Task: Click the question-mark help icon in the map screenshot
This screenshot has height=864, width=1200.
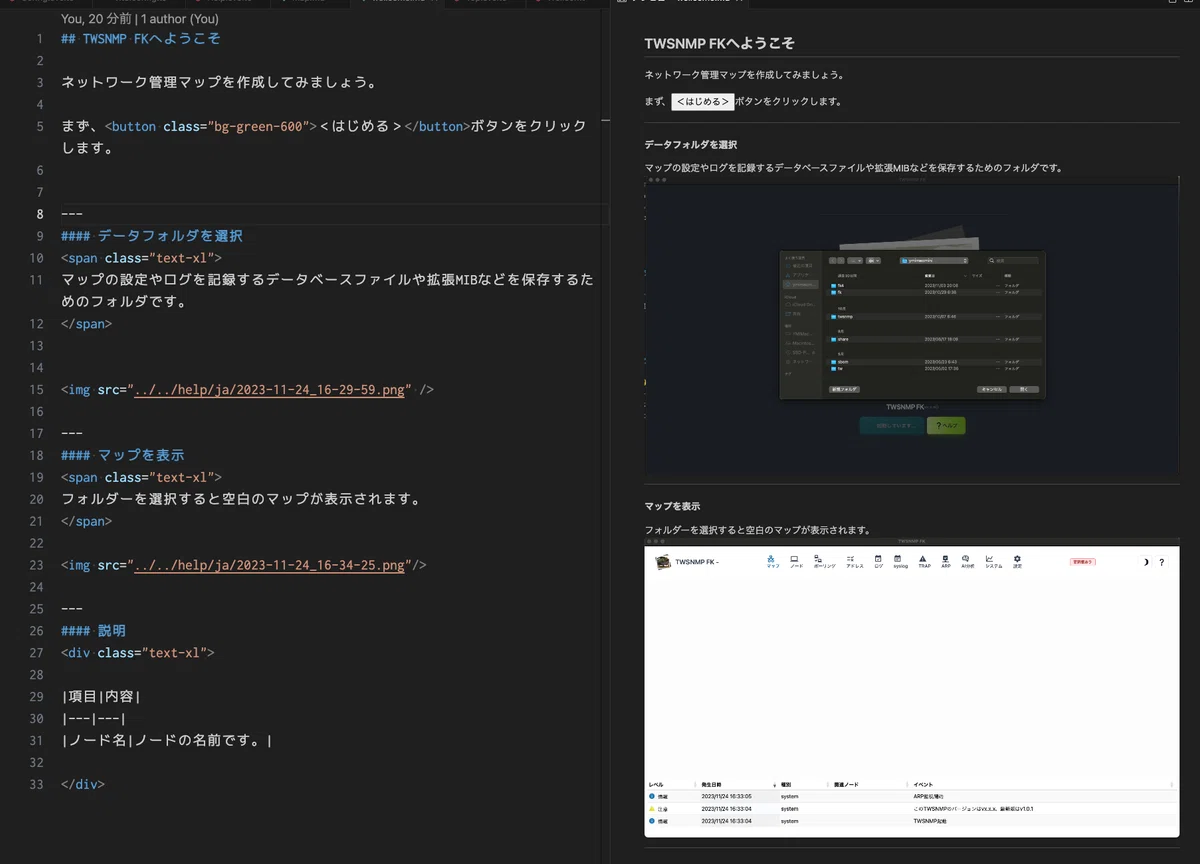Action: pyautogui.click(x=1161, y=562)
